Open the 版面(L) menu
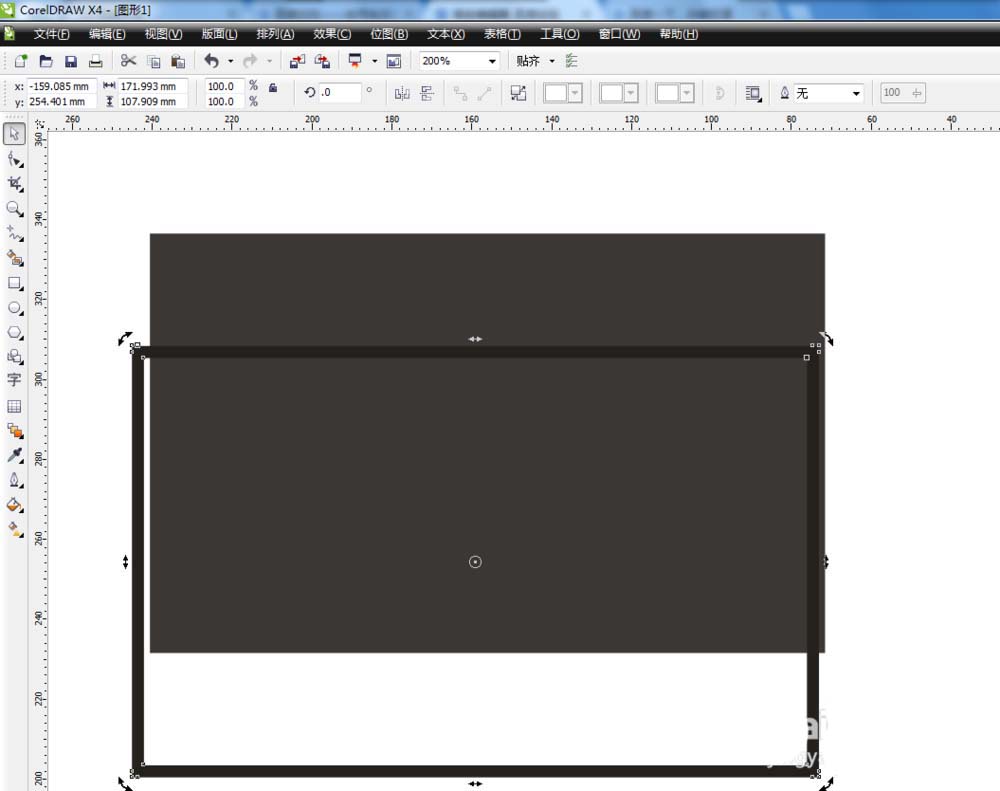1000x791 pixels. 219,34
